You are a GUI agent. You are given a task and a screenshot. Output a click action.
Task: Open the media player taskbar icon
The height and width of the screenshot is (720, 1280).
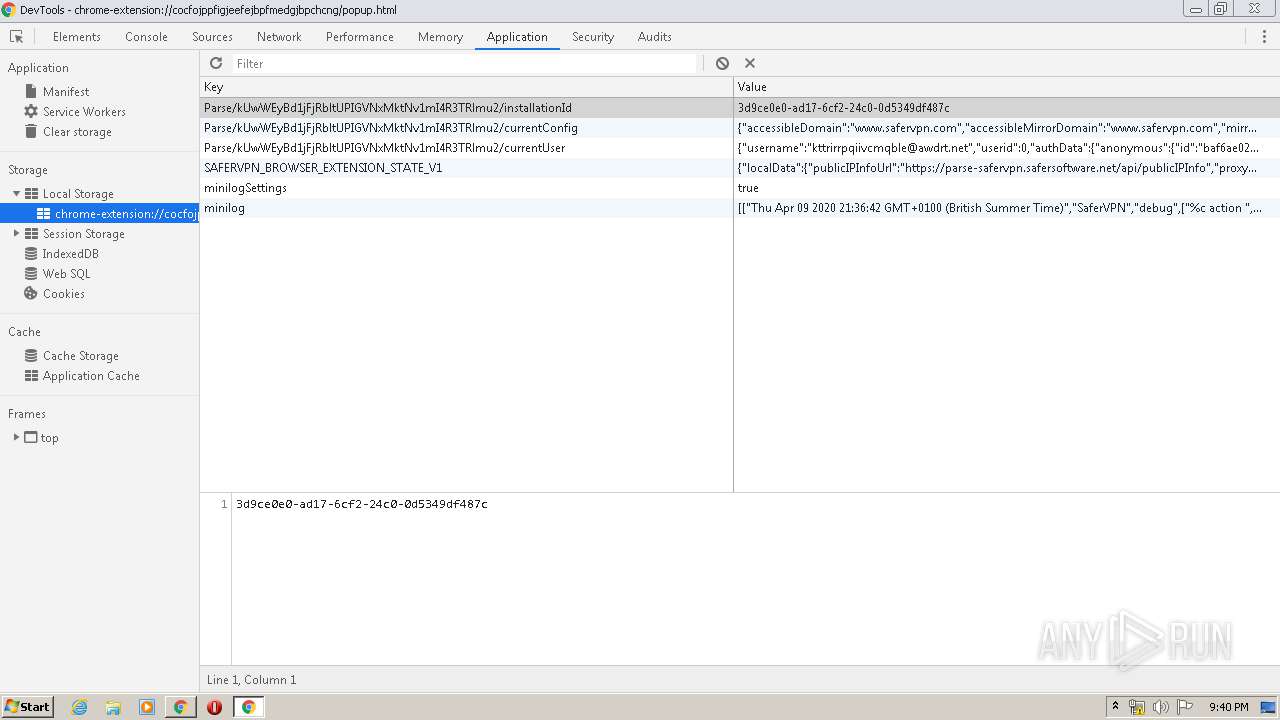pos(147,707)
